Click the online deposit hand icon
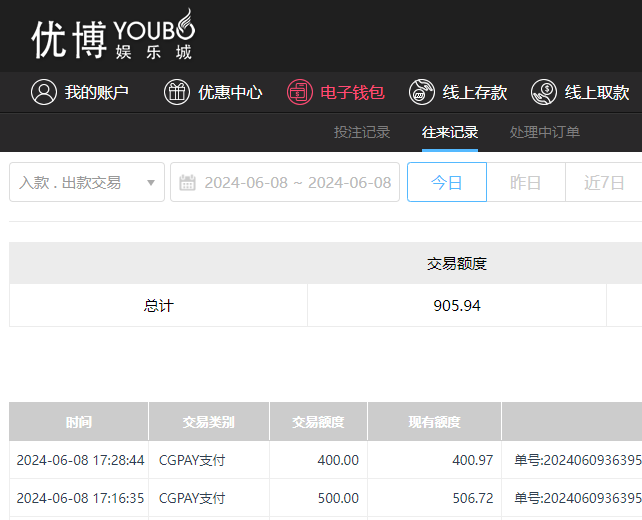 [422, 92]
